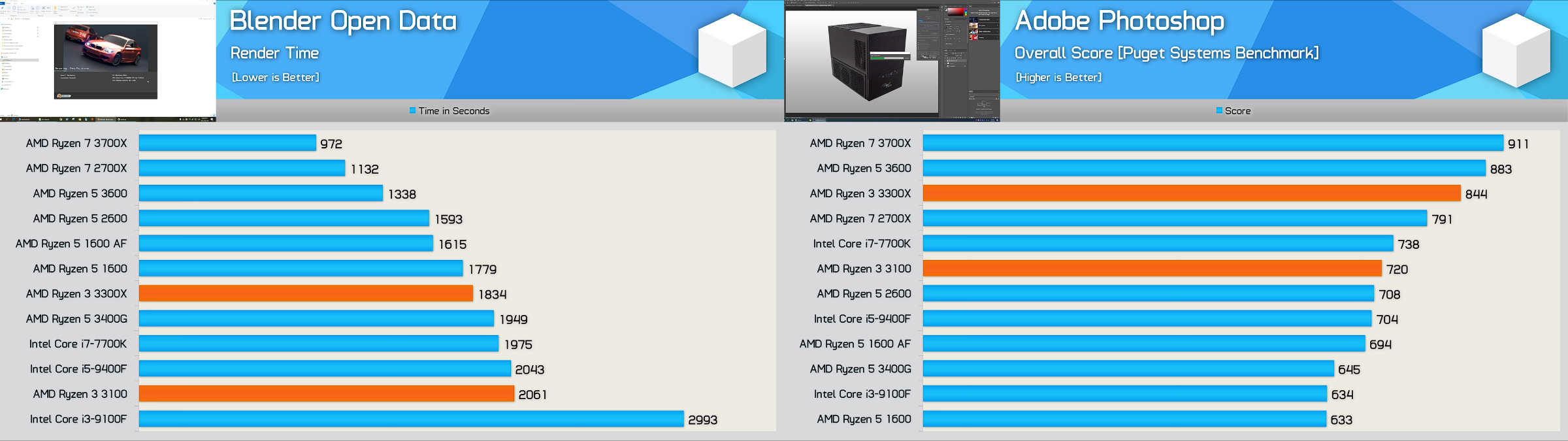Select the orange Ryzen 3 3300X bar in Blender chart
Viewport: 1568px width, 441px height.
[x=306, y=293]
